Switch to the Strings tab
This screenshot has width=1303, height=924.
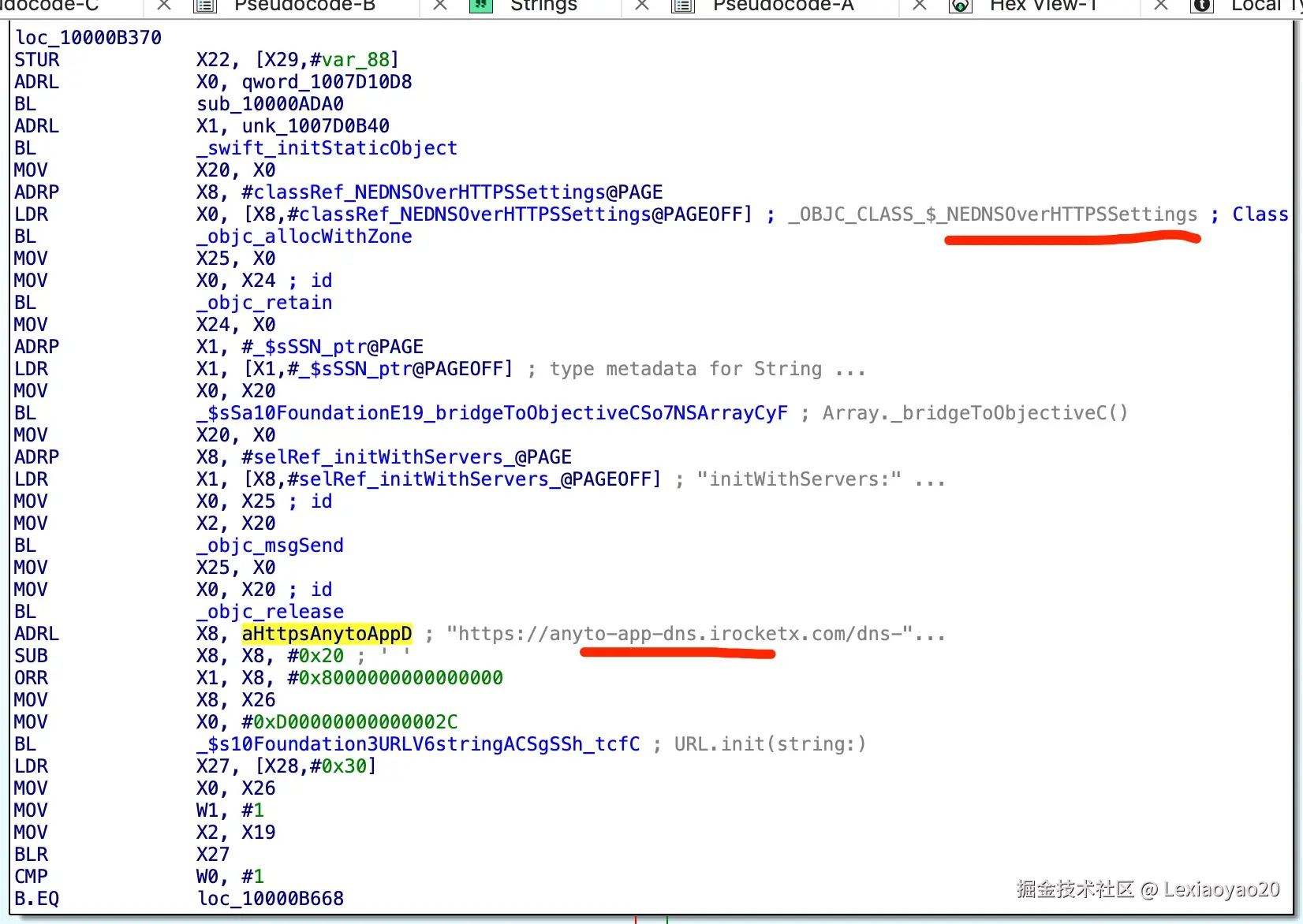[x=543, y=6]
